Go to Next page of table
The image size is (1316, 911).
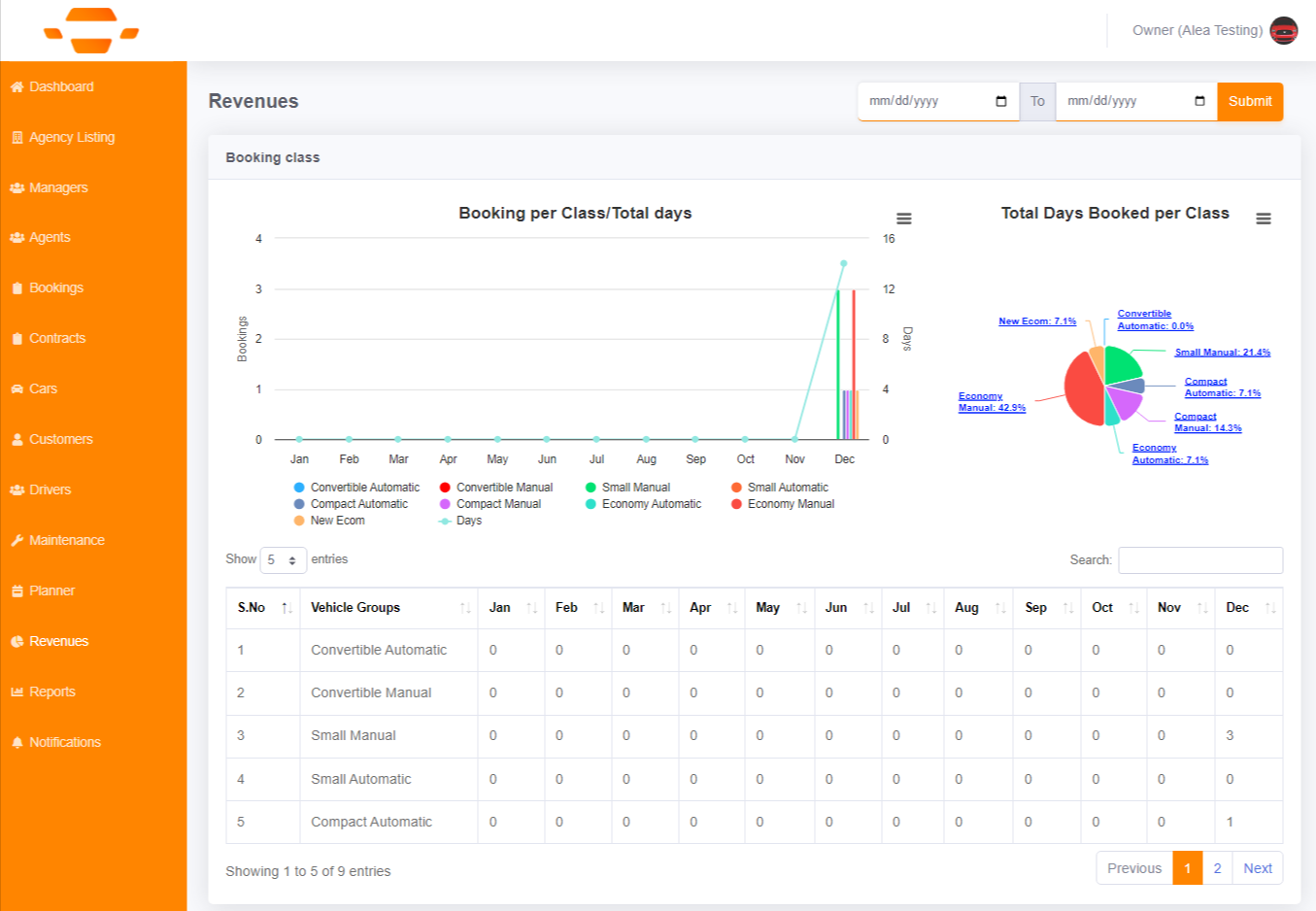(1257, 868)
